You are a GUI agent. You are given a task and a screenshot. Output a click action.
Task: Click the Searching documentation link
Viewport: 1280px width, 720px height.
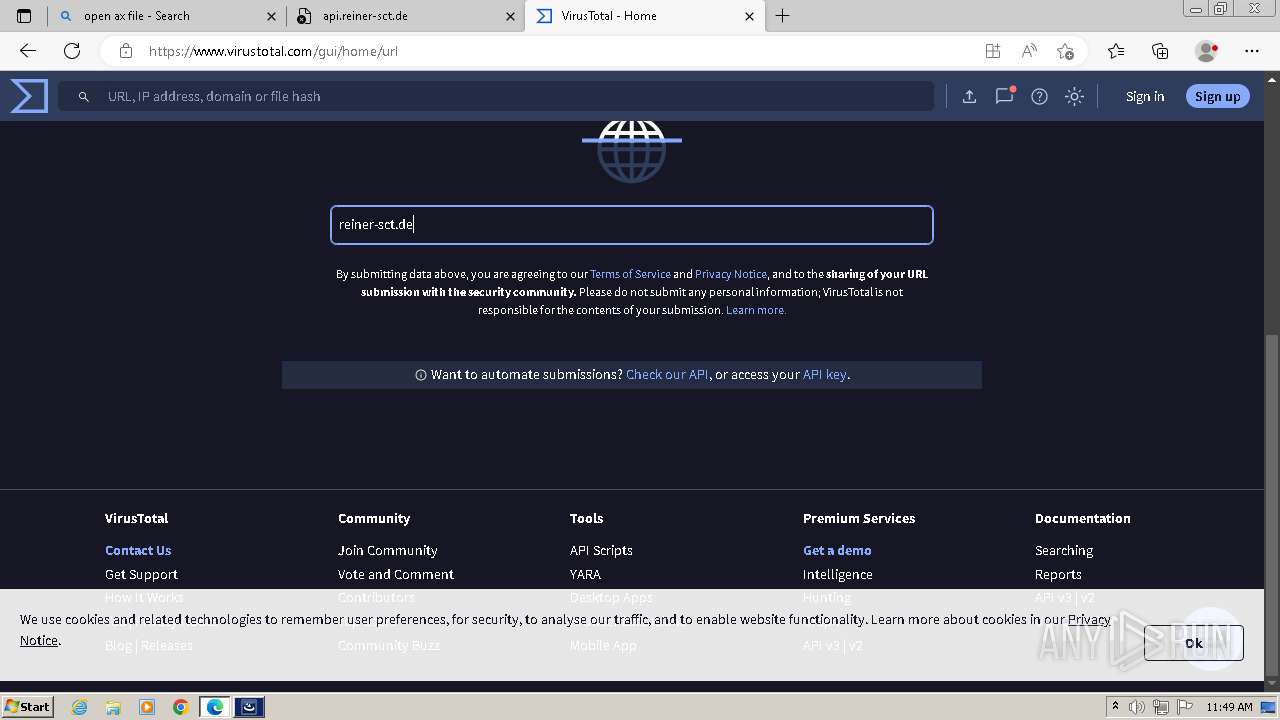coord(1064,550)
